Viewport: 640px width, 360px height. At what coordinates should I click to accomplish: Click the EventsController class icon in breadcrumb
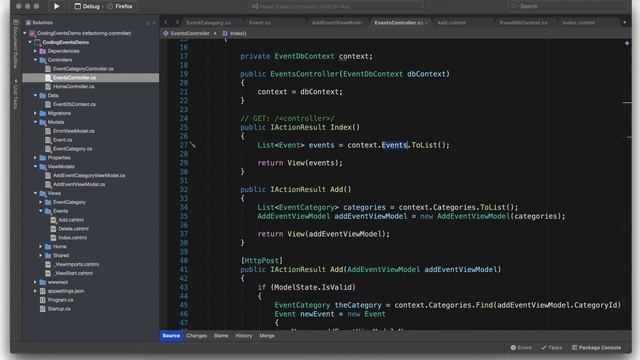click(x=166, y=33)
